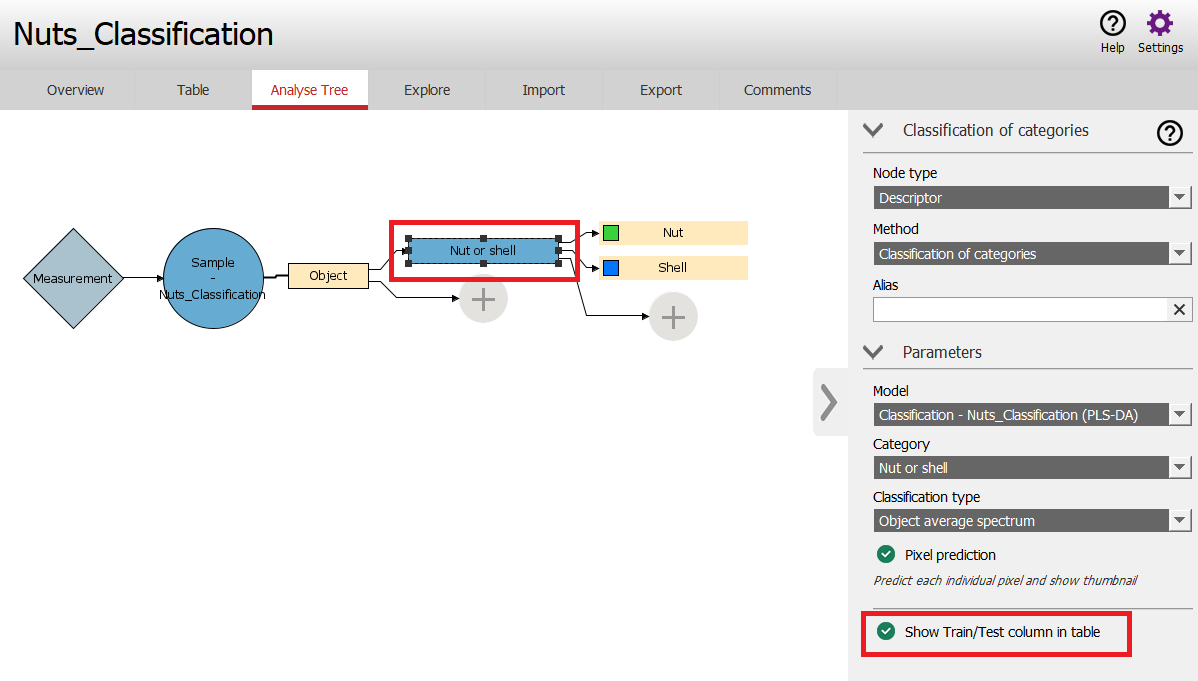The image size is (1198, 681).
Task: Click into the Alias text field
Action: [x=1019, y=310]
